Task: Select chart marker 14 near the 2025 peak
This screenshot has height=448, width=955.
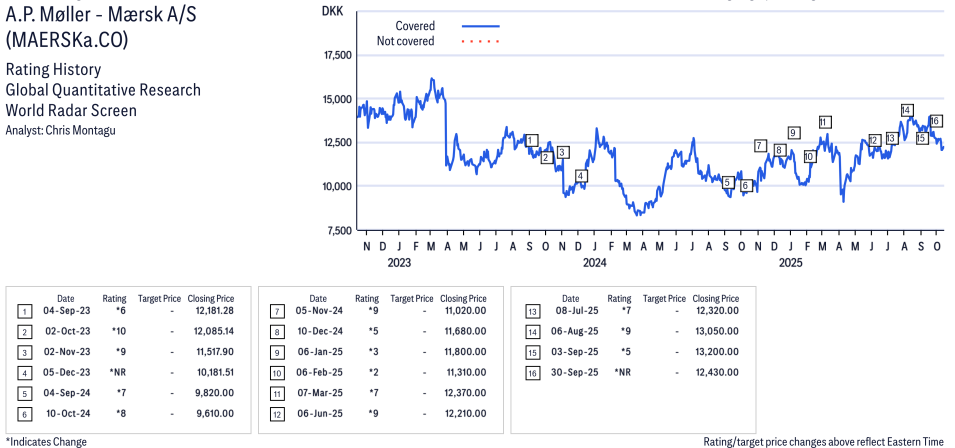Action: click(x=906, y=110)
